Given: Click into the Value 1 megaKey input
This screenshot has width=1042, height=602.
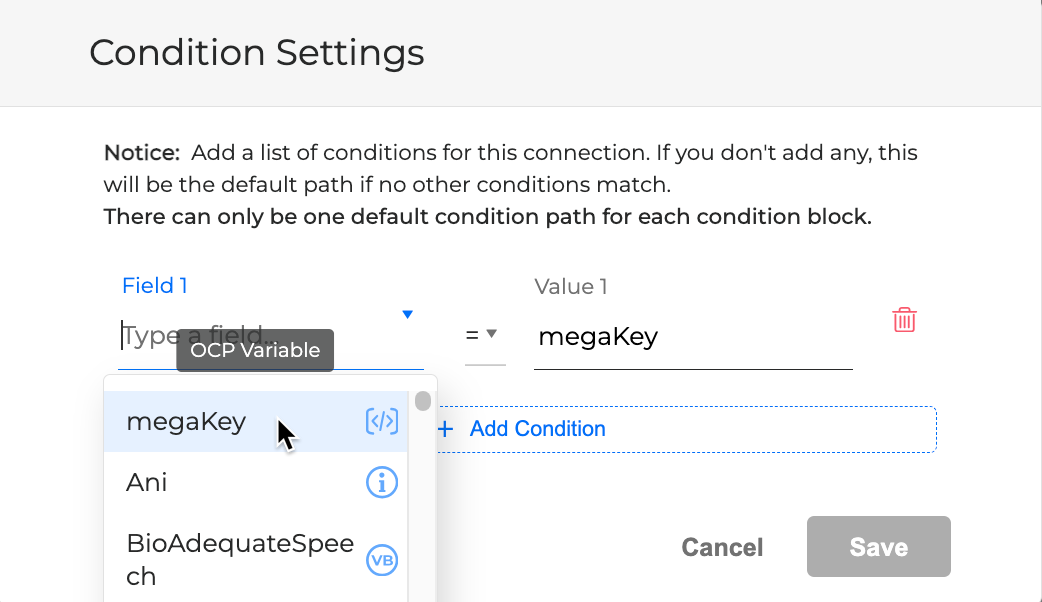Looking at the screenshot, I should point(692,337).
